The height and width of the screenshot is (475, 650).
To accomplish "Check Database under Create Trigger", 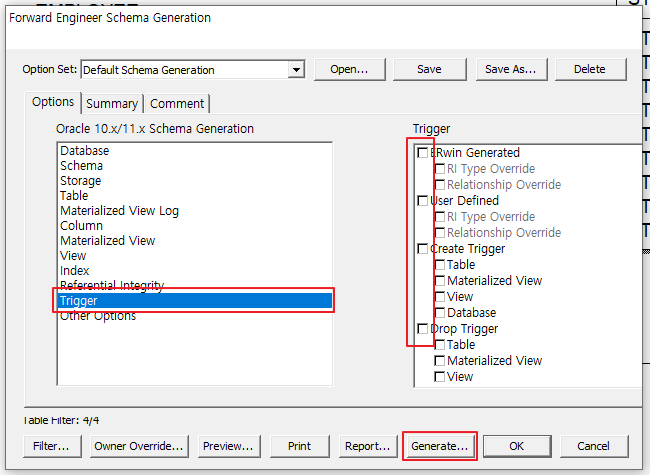I will pyautogui.click(x=439, y=313).
